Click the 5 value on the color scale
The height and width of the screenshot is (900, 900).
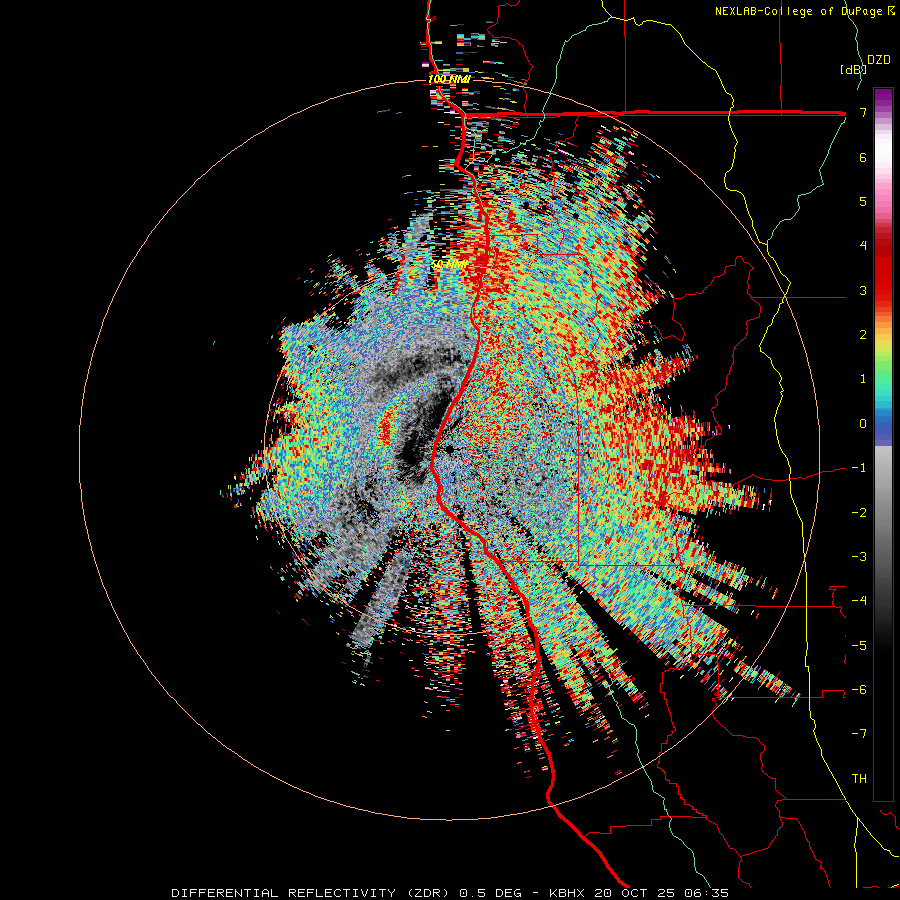coord(863,201)
